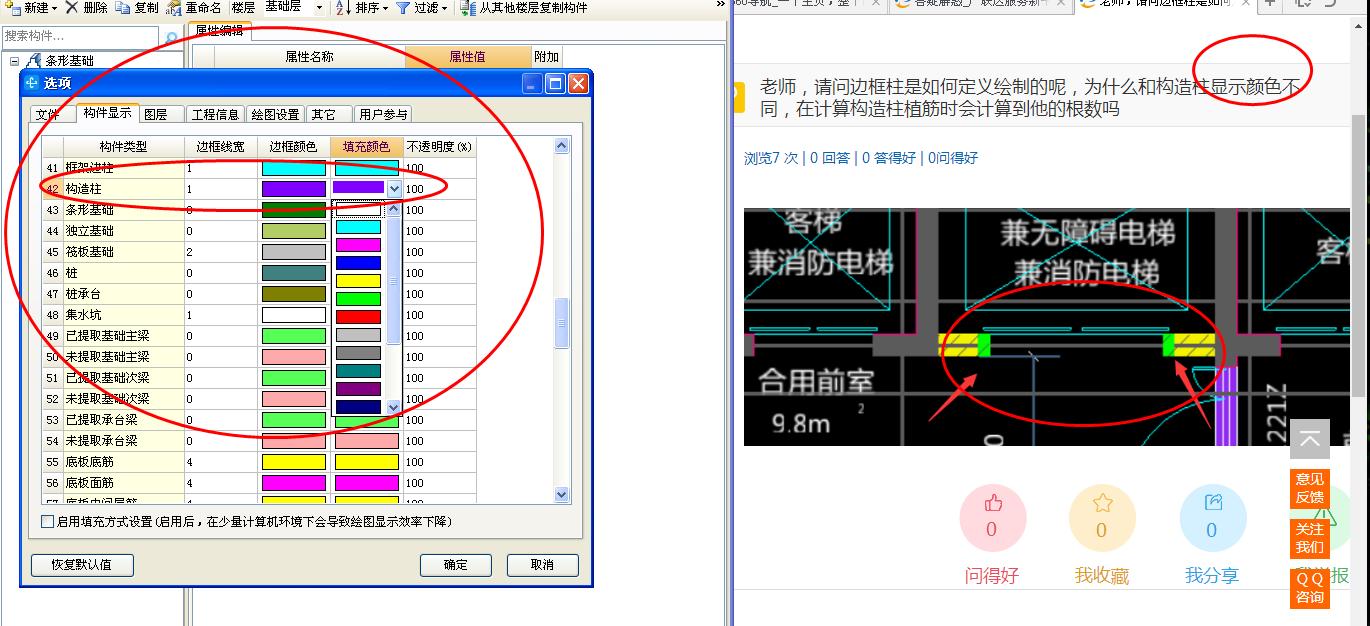This screenshot has height=626, width=1370.
Task: Click the 搜索构件 search input field
Action: pos(81,36)
